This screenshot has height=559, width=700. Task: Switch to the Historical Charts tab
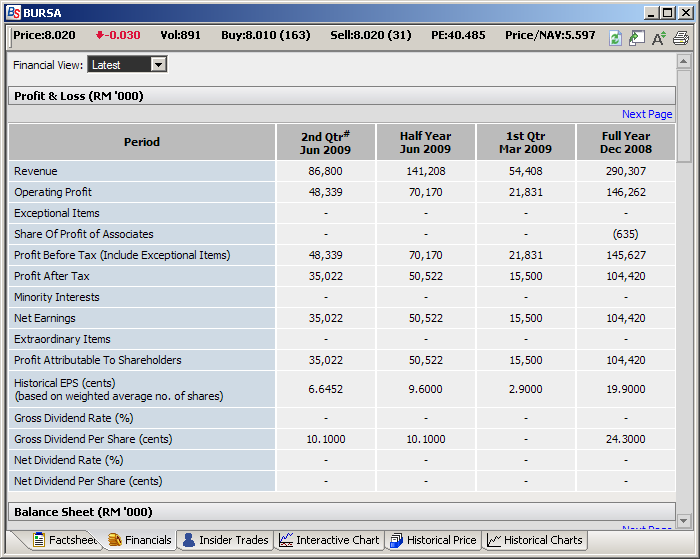click(x=535, y=540)
